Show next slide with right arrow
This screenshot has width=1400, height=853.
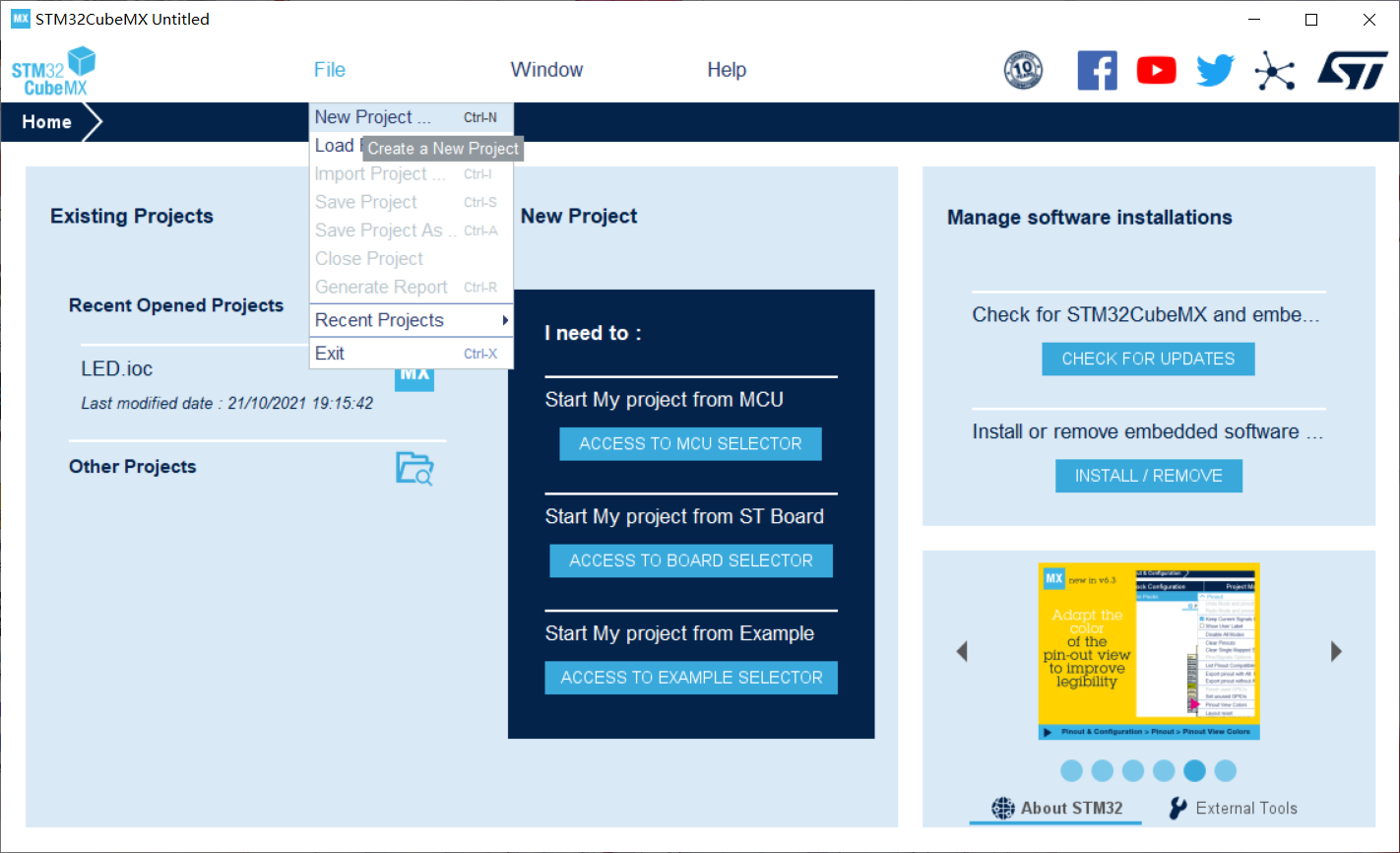(x=1336, y=651)
